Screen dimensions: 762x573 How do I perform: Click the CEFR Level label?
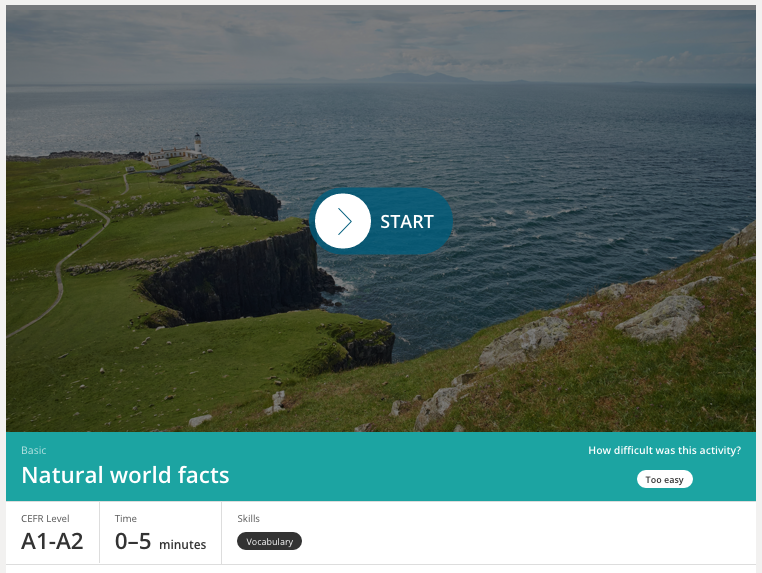(45, 519)
